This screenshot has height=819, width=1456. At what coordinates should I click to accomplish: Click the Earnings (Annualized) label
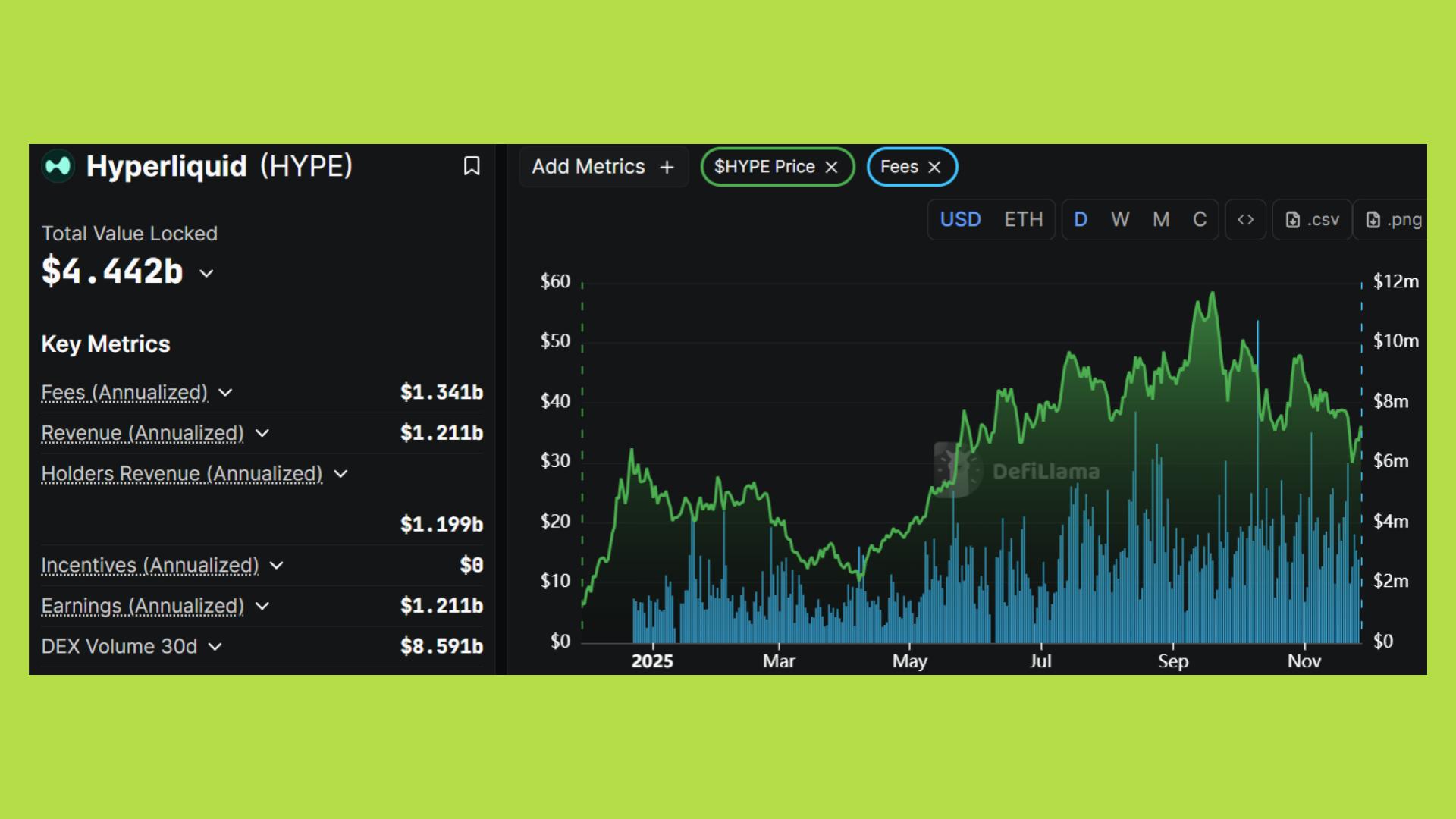(143, 606)
